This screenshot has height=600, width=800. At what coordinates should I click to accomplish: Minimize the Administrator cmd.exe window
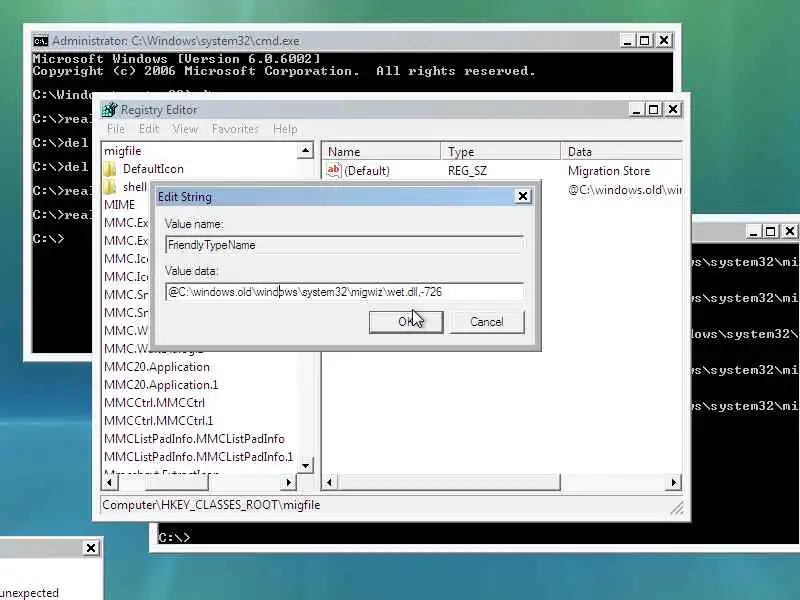pos(628,40)
